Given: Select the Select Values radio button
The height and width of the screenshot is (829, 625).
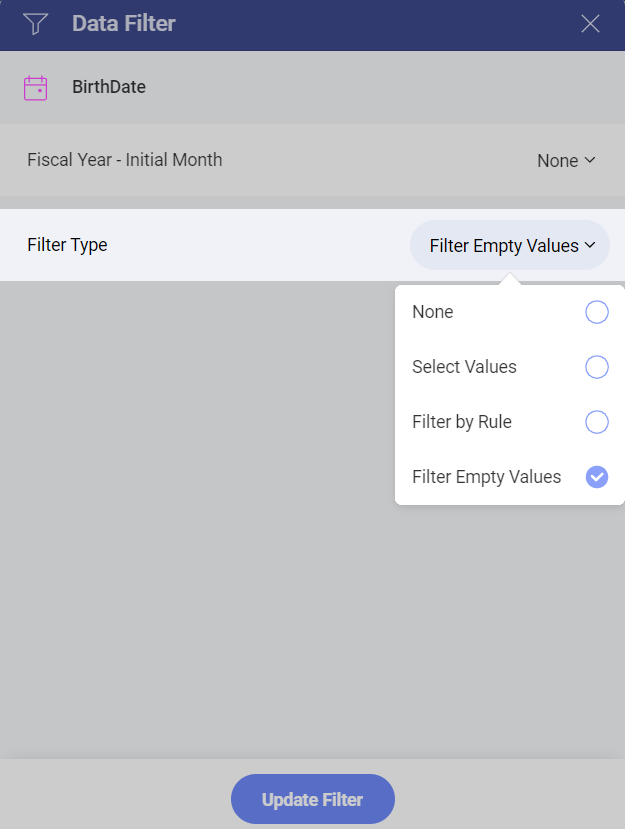Looking at the screenshot, I should tap(596, 367).
